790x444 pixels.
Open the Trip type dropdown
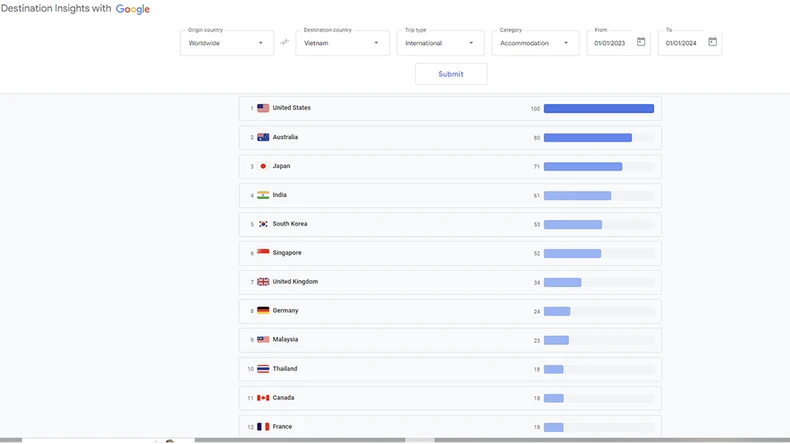click(440, 43)
